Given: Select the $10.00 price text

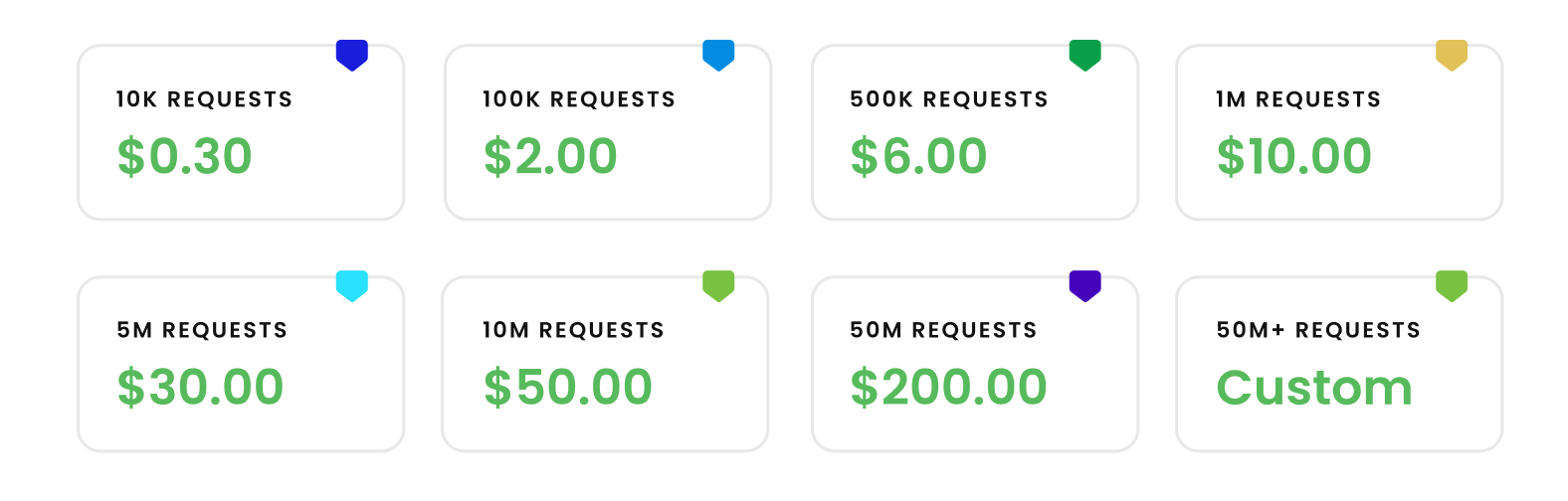Looking at the screenshot, I should point(1294,156).
